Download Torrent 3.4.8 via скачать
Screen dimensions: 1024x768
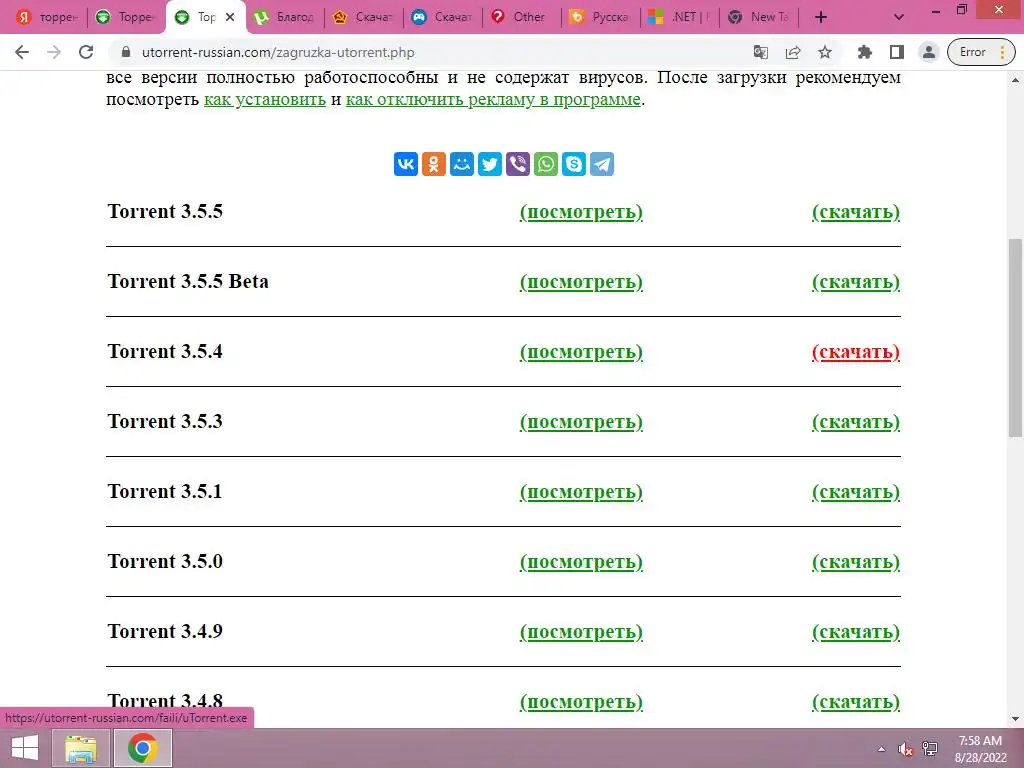[856, 701]
